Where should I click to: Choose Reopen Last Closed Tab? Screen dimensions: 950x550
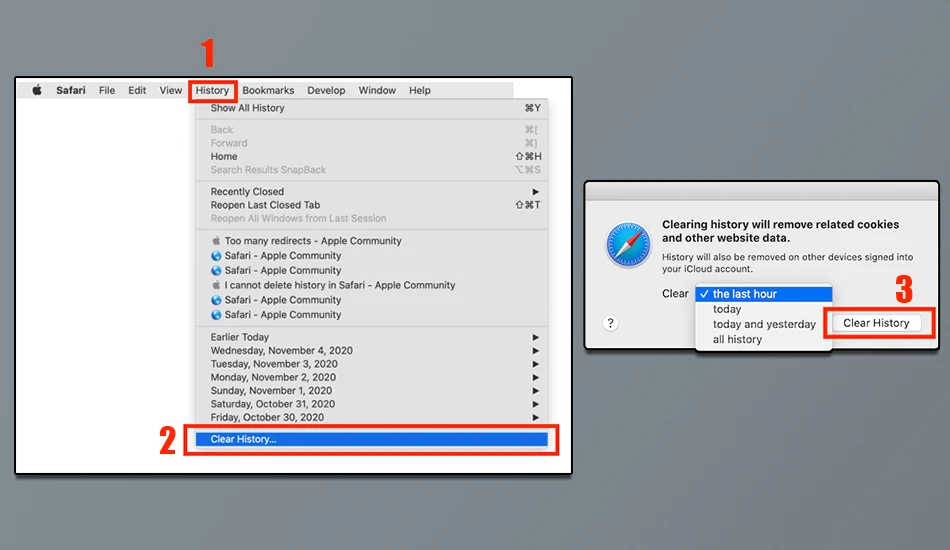(x=372, y=205)
